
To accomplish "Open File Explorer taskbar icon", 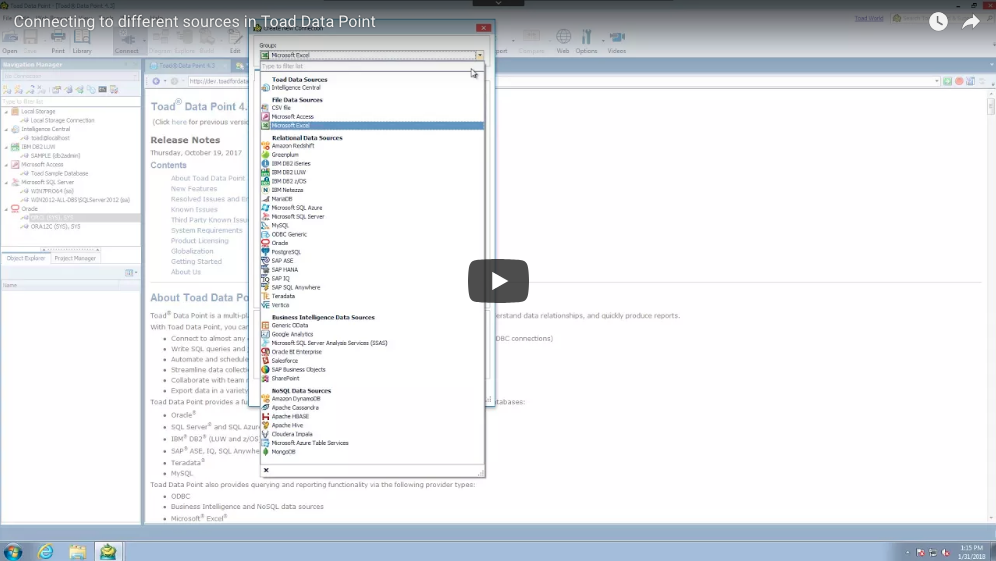I will [77, 551].
